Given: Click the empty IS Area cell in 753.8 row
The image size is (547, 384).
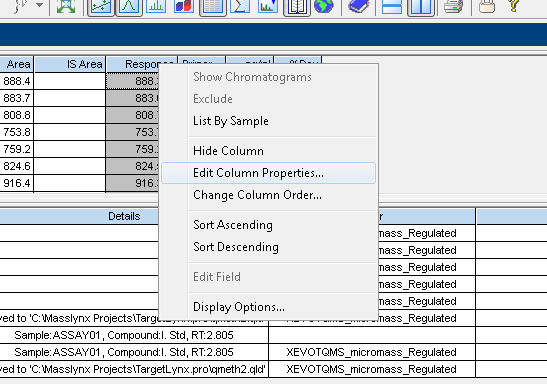Looking at the screenshot, I should (70, 132).
